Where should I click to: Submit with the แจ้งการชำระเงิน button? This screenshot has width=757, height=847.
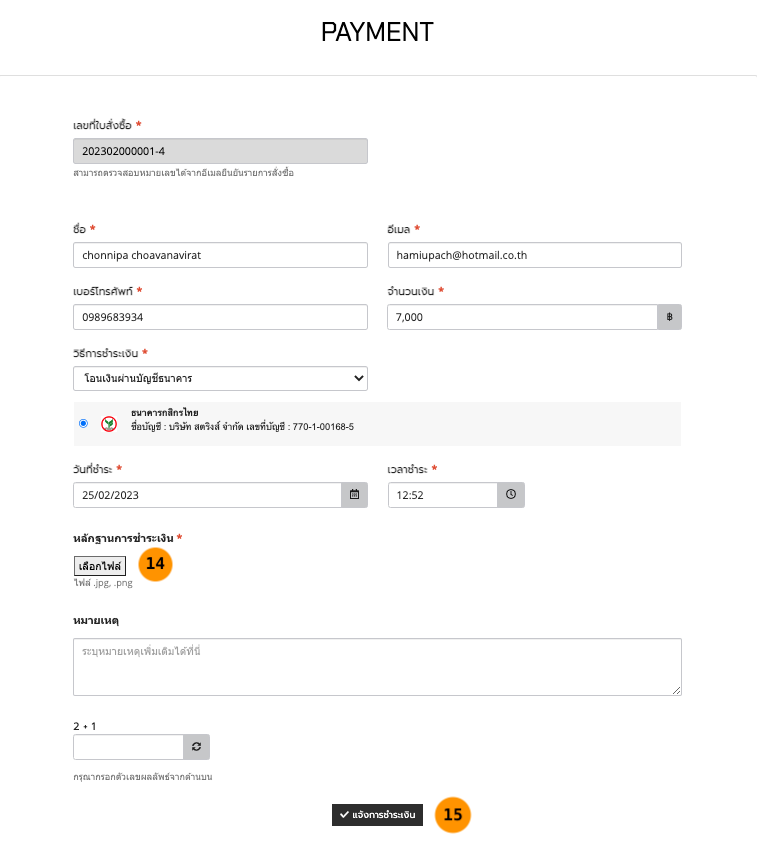tap(377, 815)
